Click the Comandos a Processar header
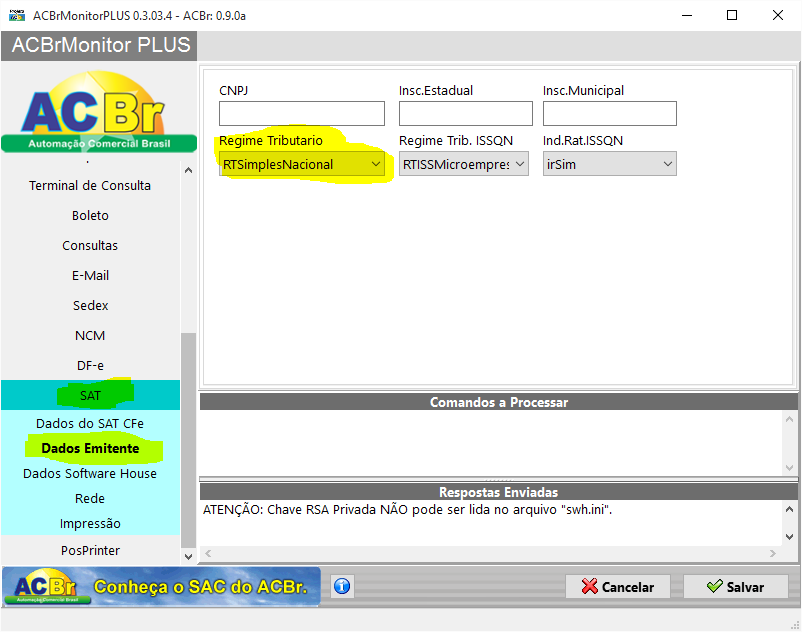Image resolution: width=802 pixels, height=632 pixels. [499, 402]
